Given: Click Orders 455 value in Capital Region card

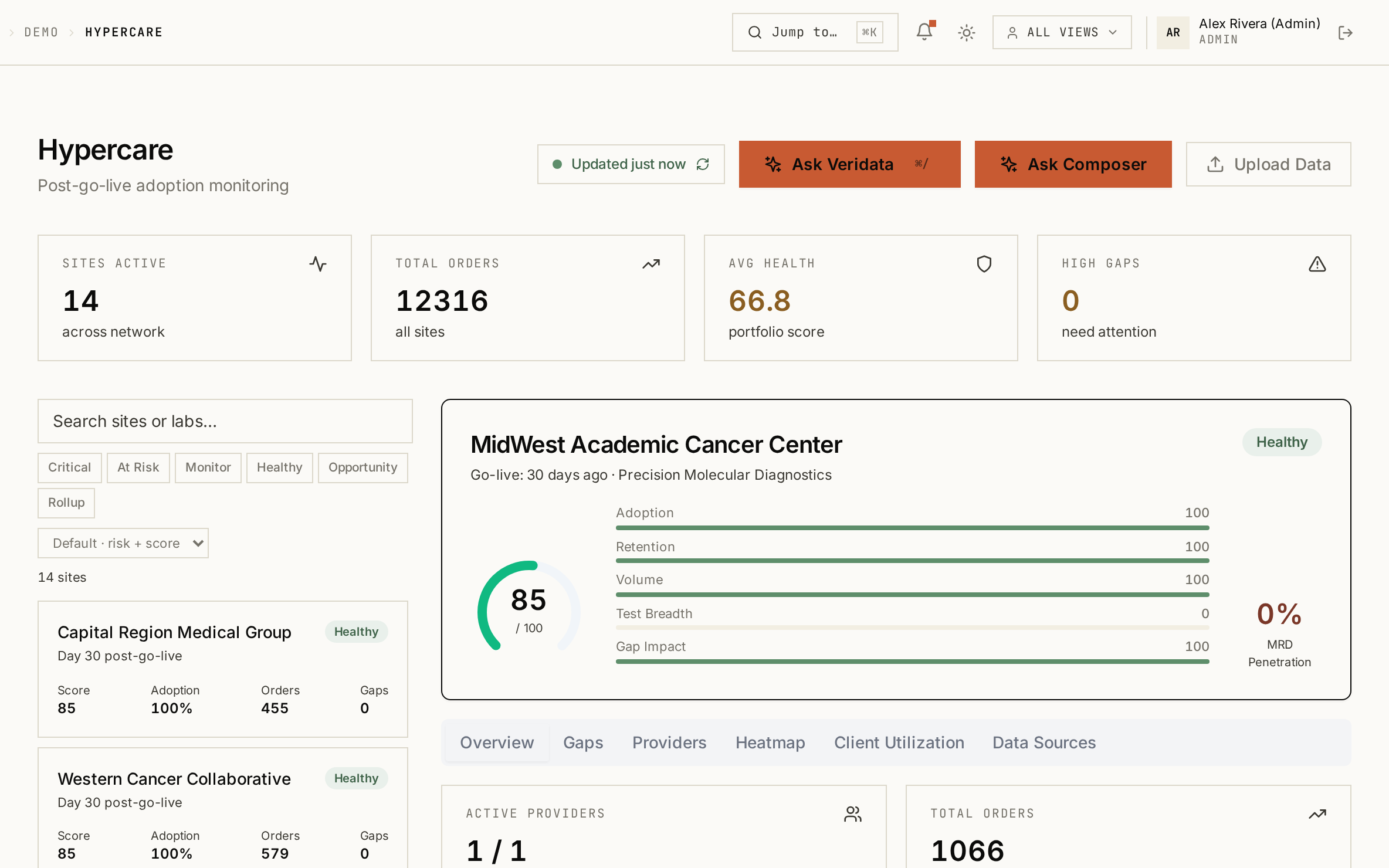Looking at the screenshot, I should click(275, 708).
